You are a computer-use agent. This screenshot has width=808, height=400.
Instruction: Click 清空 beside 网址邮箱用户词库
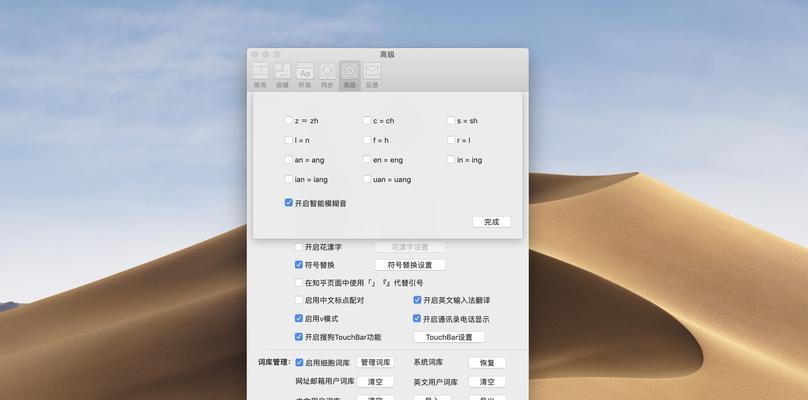(x=375, y=382)
